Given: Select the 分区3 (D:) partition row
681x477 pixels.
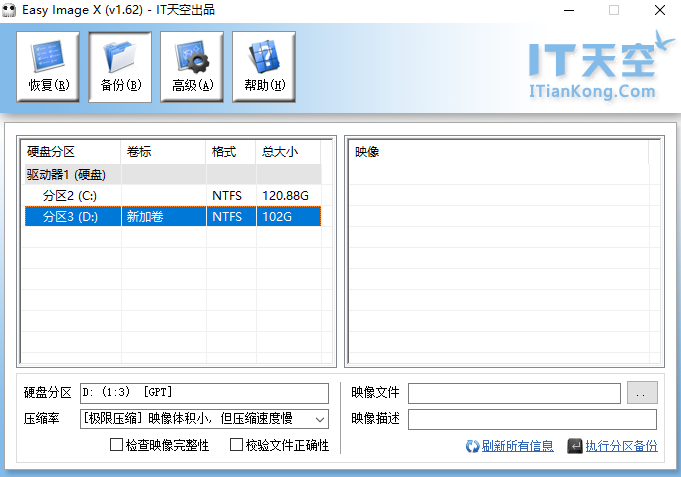Looking at the screenshot, I should tap(173, 216).
